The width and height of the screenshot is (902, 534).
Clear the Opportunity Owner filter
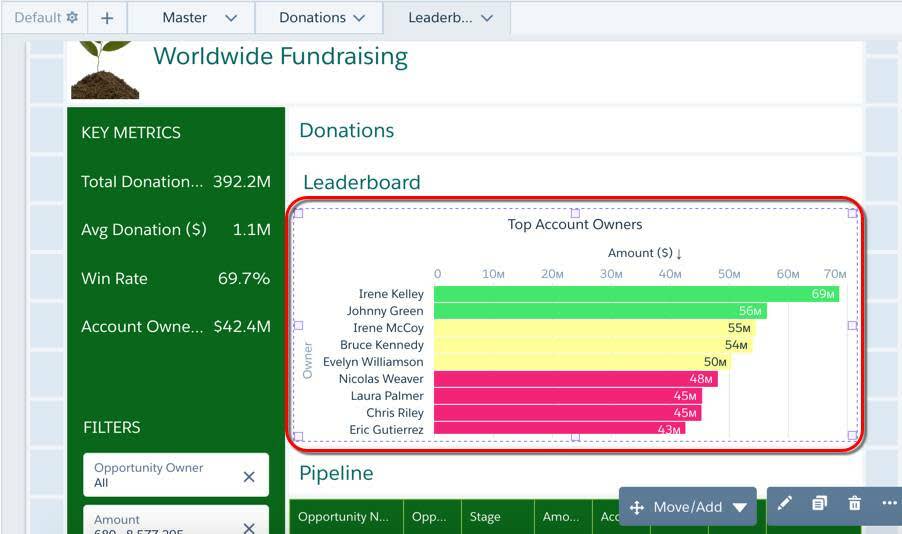[249, 476]
